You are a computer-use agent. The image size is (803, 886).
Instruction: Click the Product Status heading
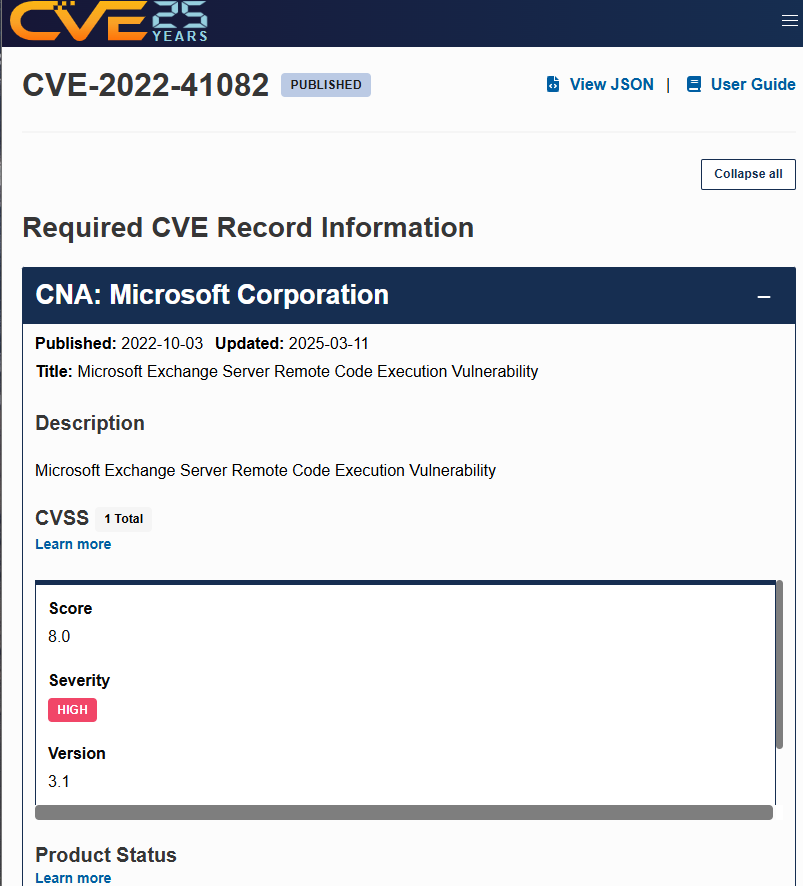pyautogui.click(x=106, y=855)
